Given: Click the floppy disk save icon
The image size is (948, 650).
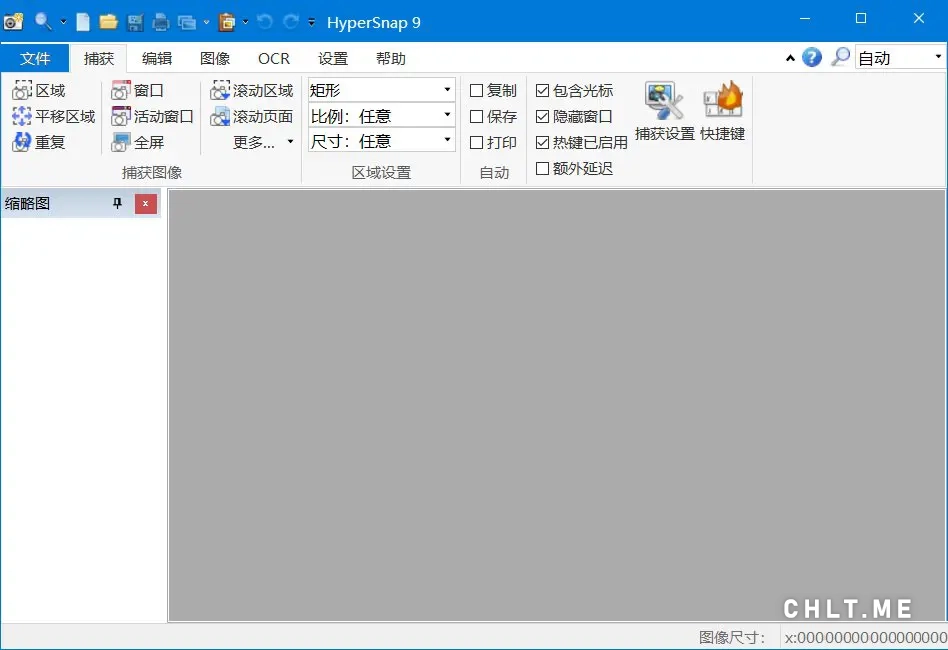Looking at the screenshot, I should pos(135,23).
